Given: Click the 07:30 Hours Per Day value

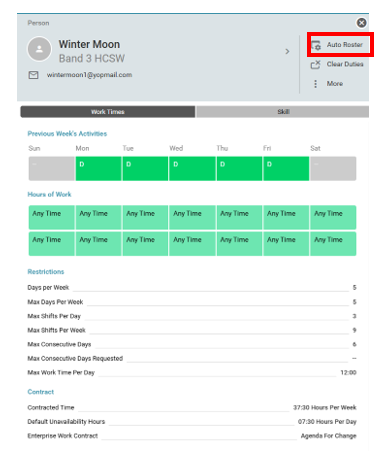Looking at the screenshot, I should point(327,422).
